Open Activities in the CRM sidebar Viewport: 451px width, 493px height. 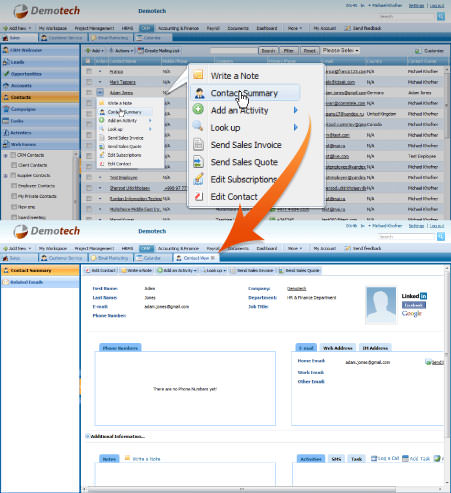click(40, 133)
